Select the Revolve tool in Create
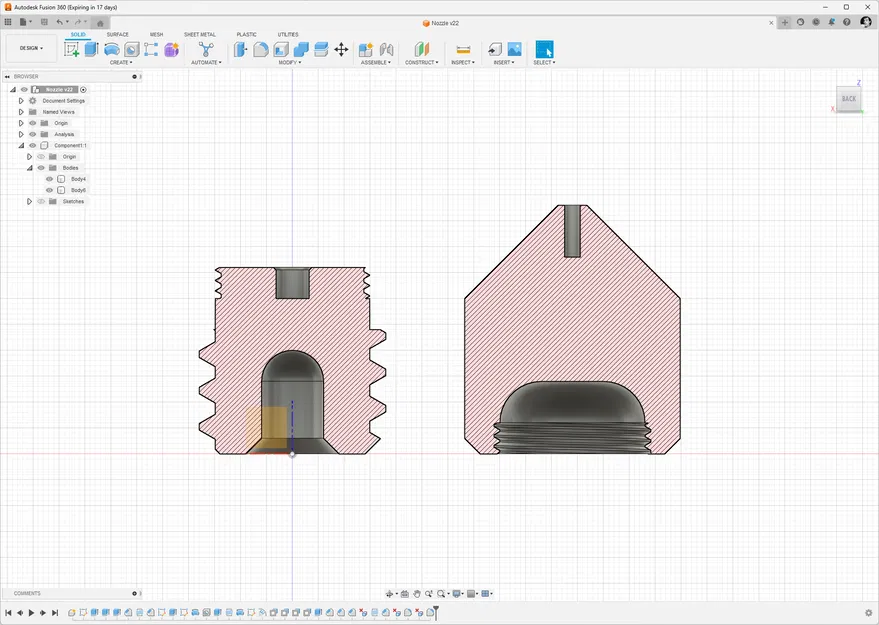Image resolution: width=879 pixels, height=625 pixels. (112, 49)
